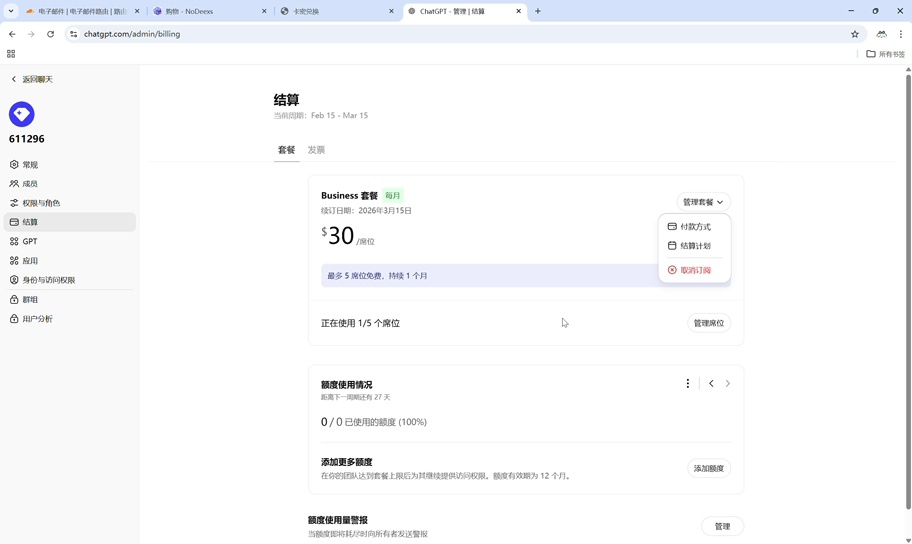912x544 pixels.
Task: Click the workspace avatar icon above 611296
Action: click(22, 114)
